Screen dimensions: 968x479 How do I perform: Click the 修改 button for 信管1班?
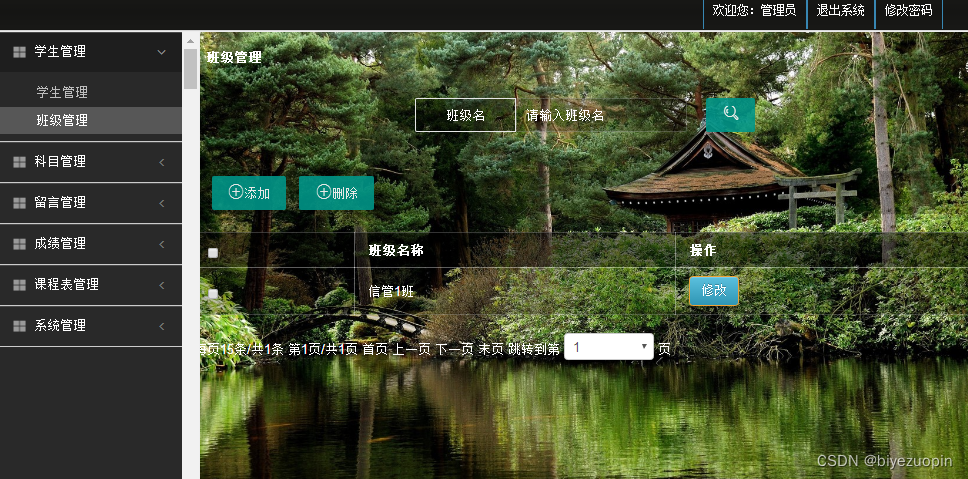point(714,291)
